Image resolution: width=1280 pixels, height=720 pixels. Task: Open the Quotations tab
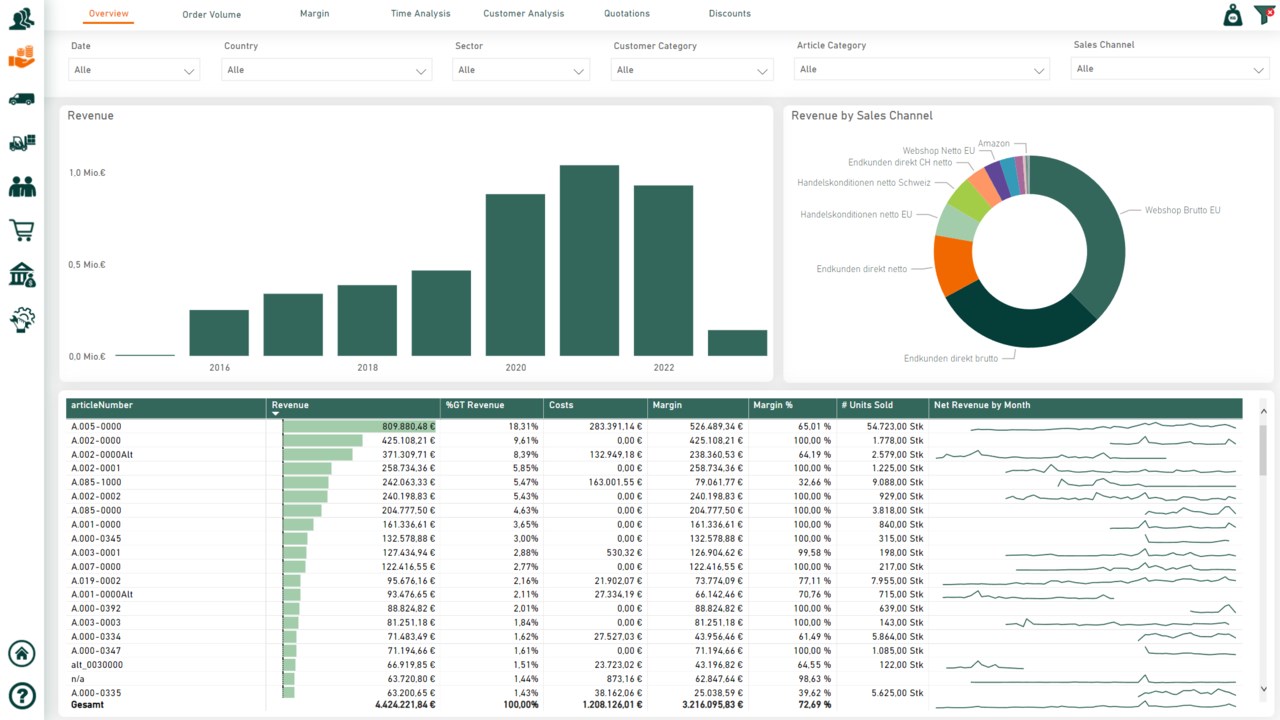pos(627,14)
